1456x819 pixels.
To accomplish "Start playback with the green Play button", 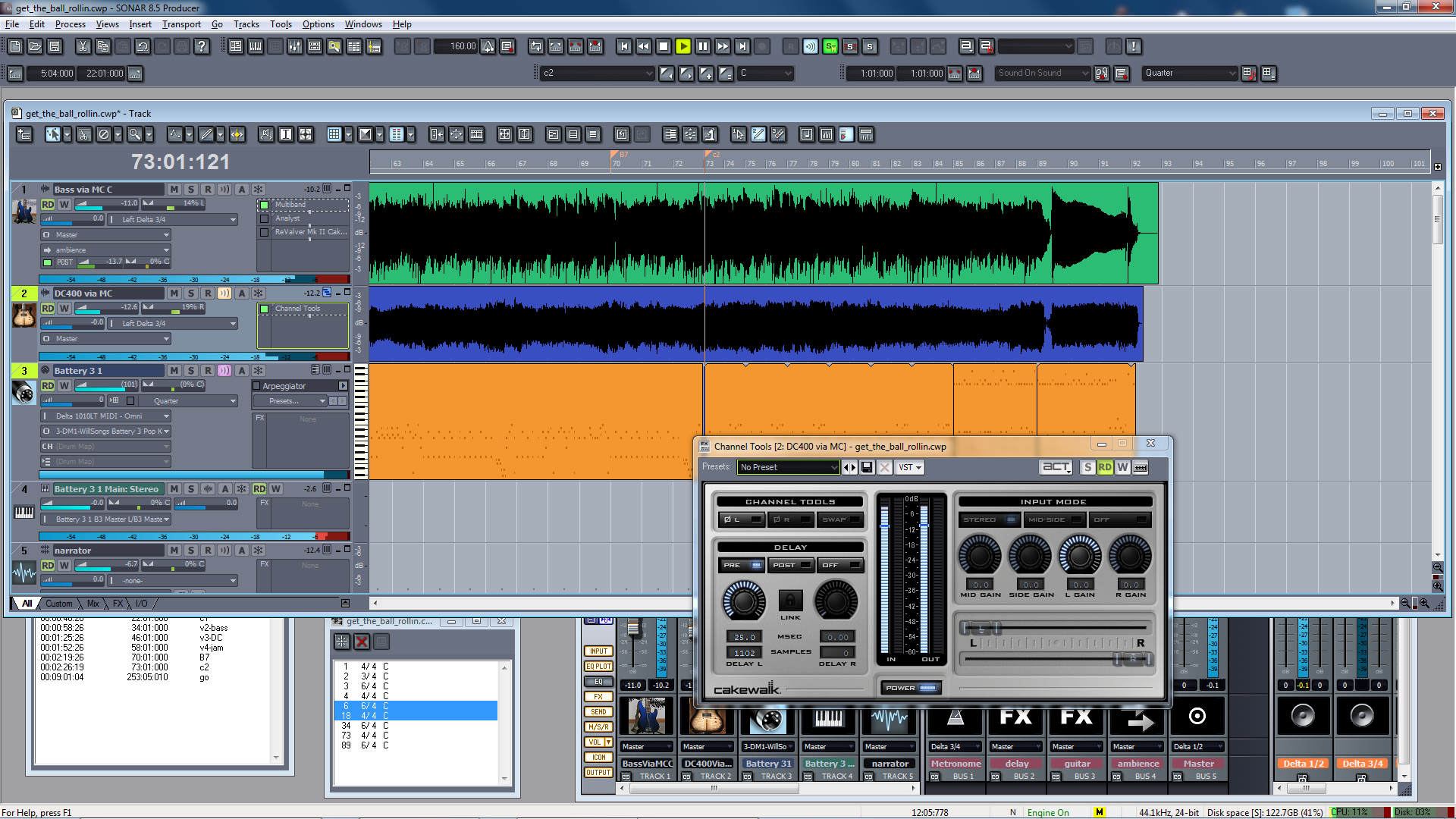I will 683,47.
